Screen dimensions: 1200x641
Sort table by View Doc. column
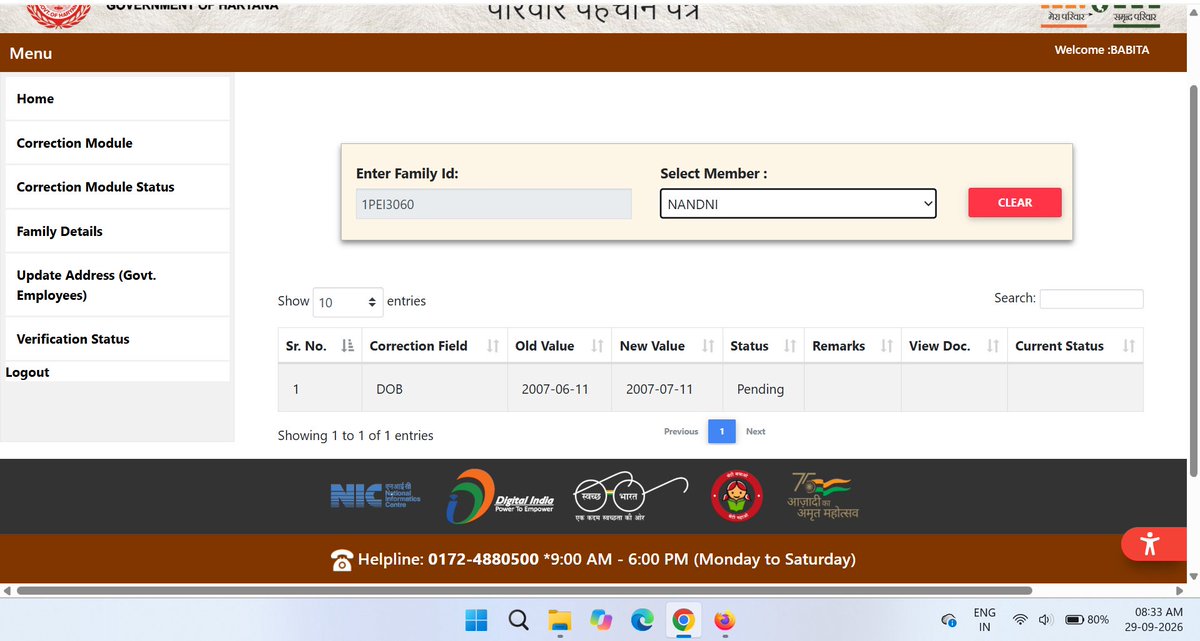[x=954, y=346]
